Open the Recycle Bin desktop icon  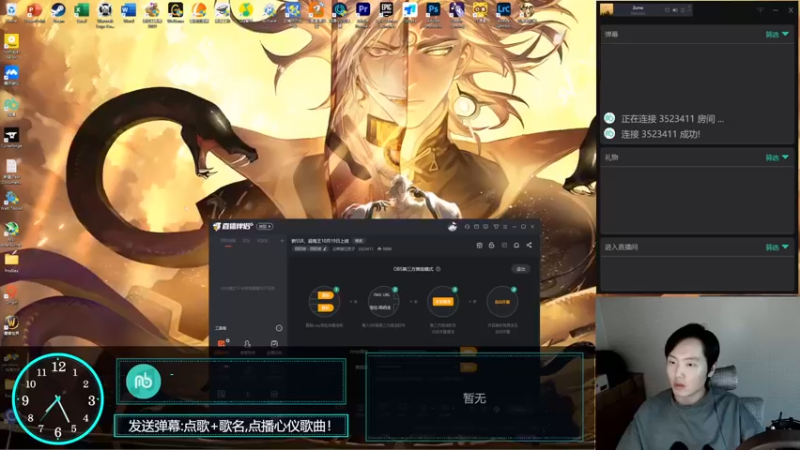pos(11,10)
